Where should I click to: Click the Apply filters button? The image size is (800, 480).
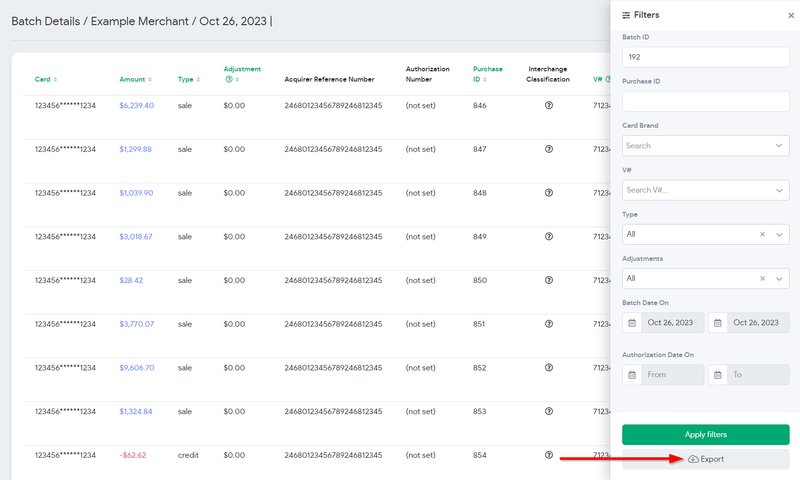[x=706, y=435]
